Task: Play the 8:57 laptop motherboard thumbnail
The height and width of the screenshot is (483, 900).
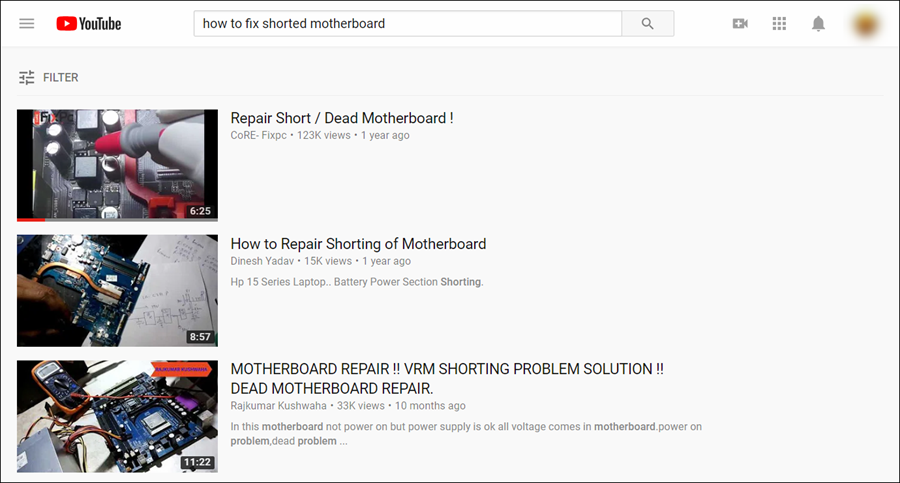Action: coord(117,291)
